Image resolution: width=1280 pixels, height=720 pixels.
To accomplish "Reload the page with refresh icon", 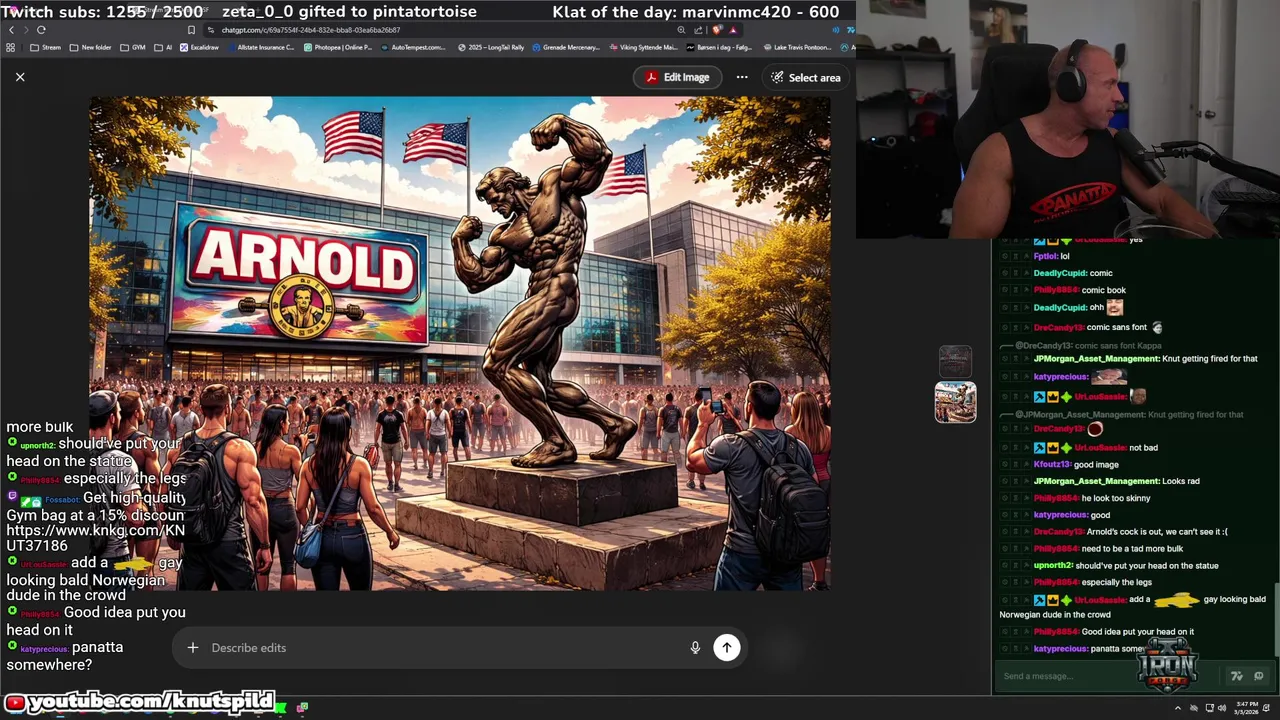I will [41, 30].
